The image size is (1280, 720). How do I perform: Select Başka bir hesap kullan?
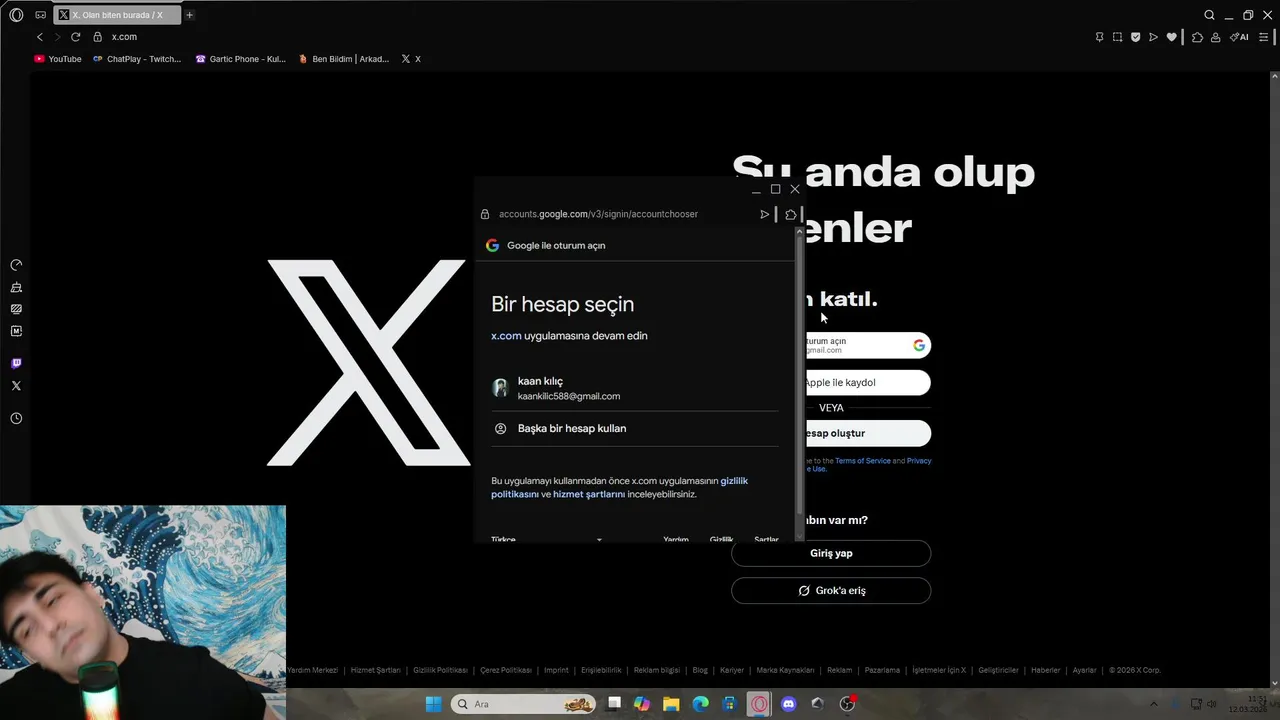(x=634, y=428)
